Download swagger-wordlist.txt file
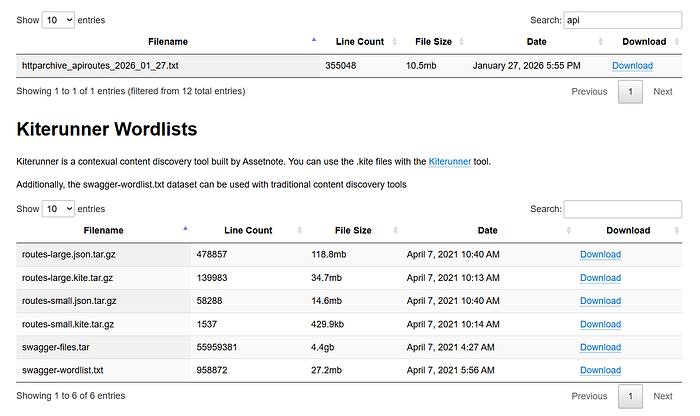 [600, 370]
